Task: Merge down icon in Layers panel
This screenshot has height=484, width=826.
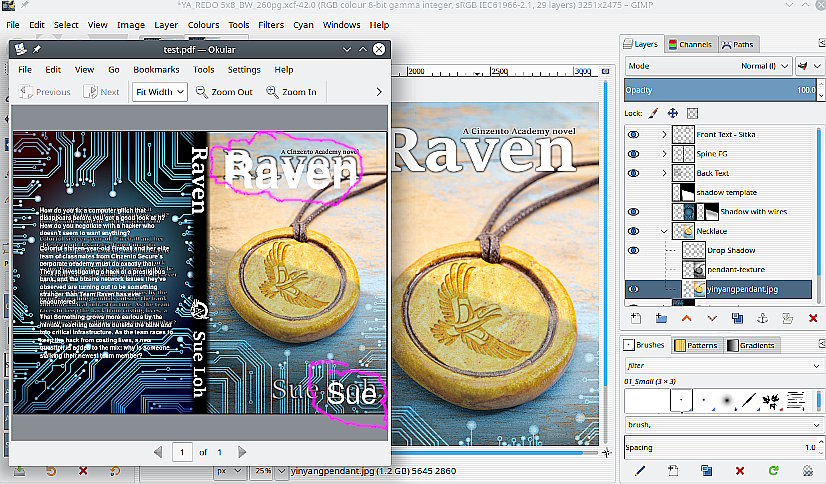Action: click(x=788, y=318)
